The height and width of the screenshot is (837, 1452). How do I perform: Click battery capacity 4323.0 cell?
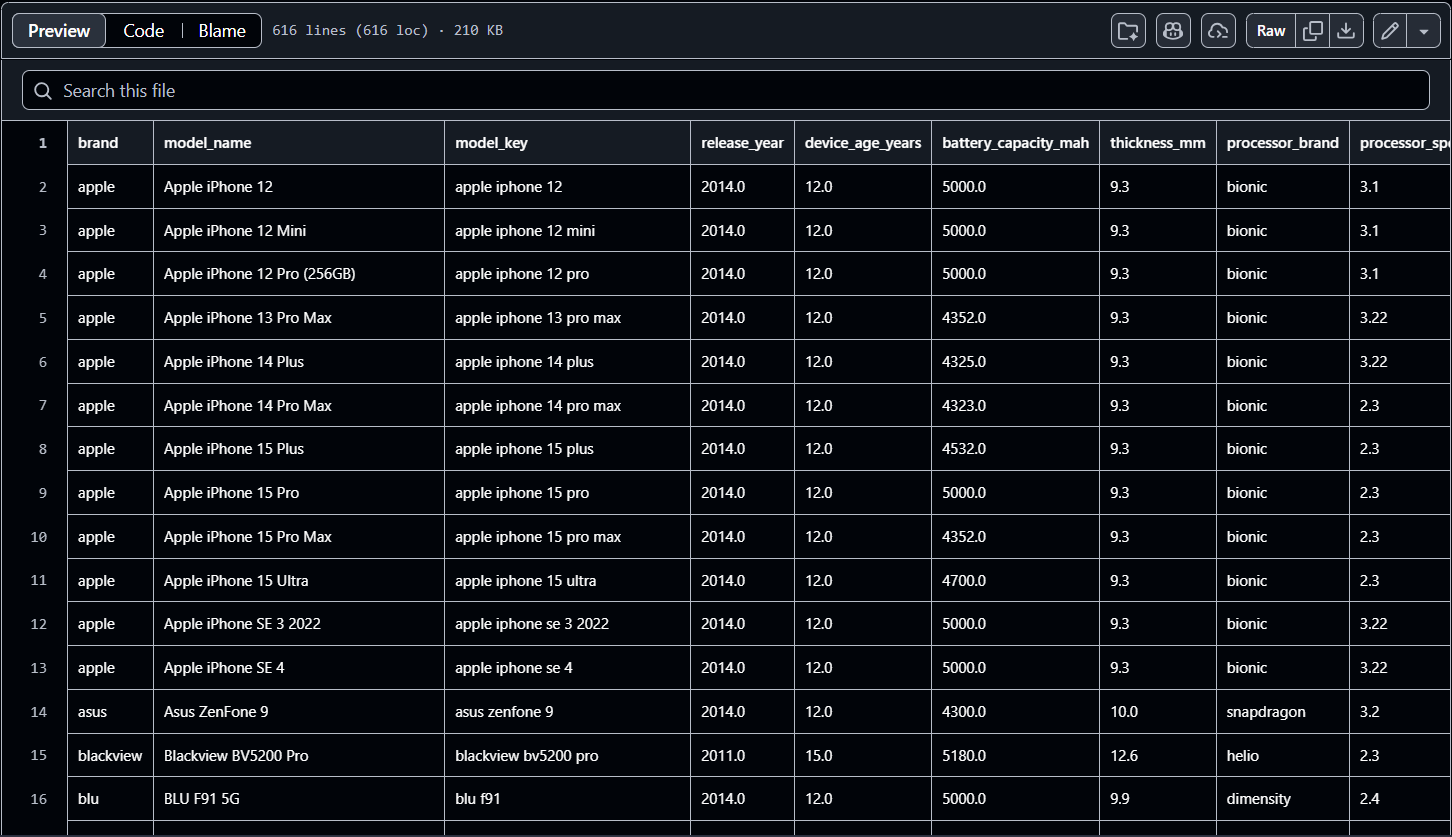coord(1016,406)
